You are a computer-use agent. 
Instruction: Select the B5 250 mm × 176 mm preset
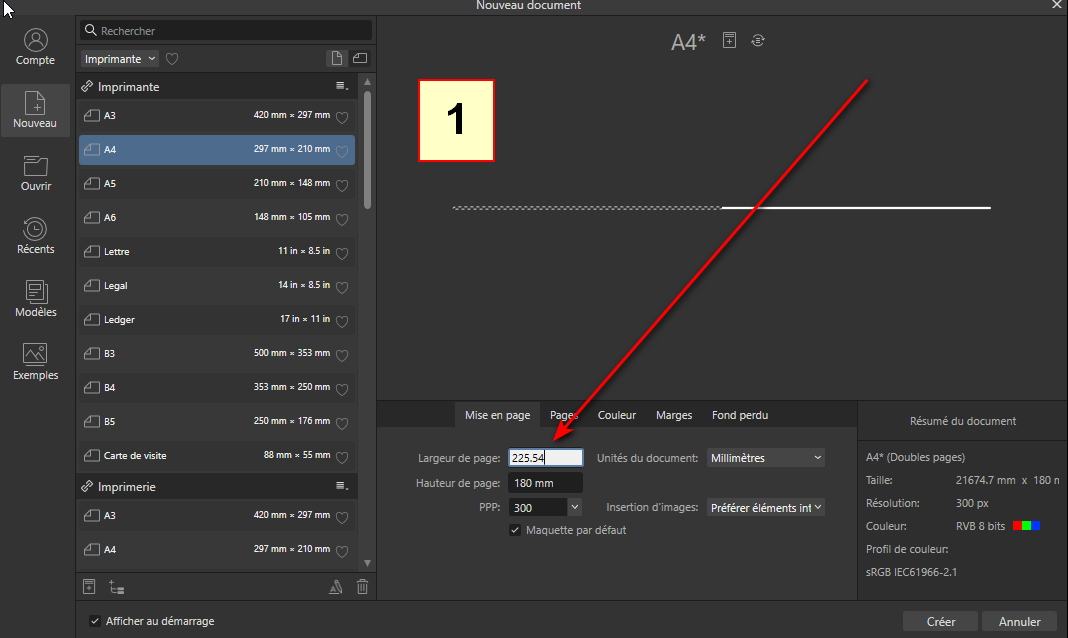(x=217, y=421)
